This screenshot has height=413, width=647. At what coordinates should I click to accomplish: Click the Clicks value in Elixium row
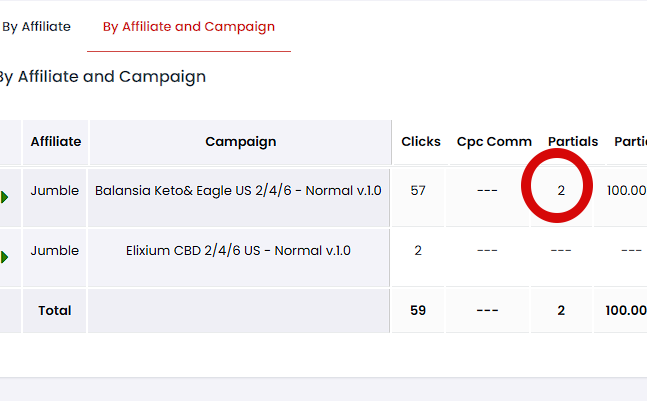coord(418,250)
